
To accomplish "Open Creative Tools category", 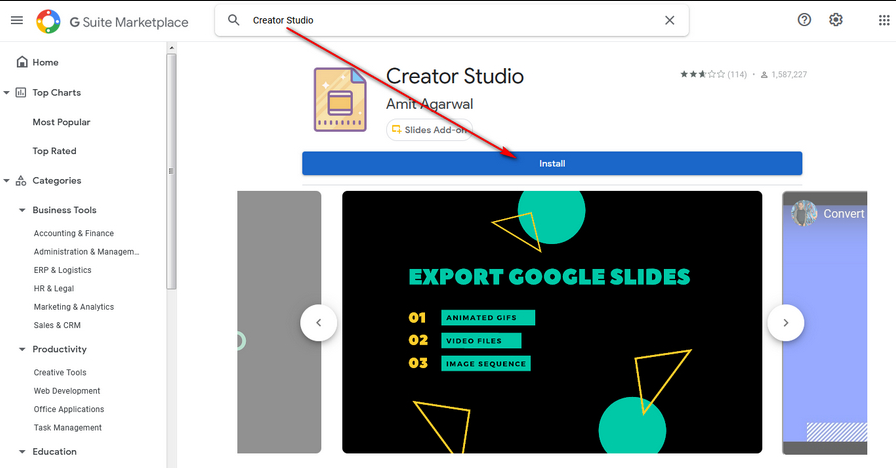I will click(60, 372).
